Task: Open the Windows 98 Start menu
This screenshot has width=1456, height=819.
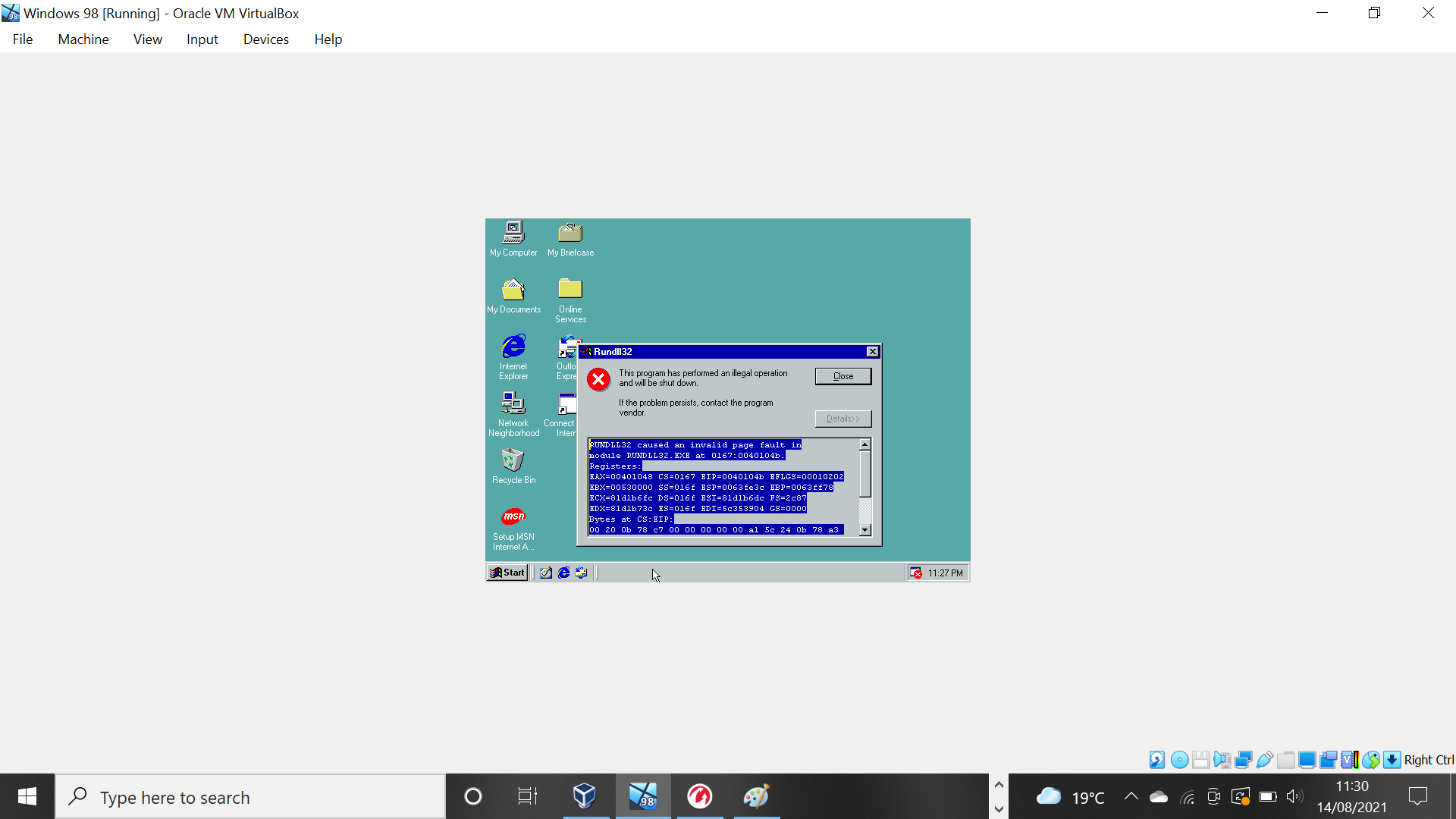Action: [507, 573]
